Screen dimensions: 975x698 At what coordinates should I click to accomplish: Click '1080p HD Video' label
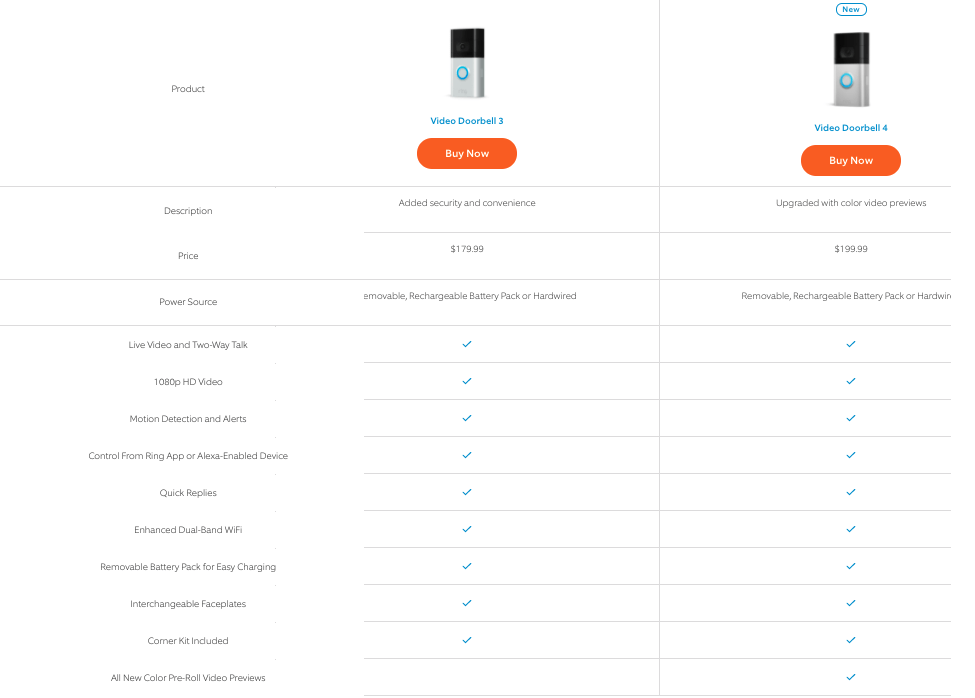pos(188,382)
